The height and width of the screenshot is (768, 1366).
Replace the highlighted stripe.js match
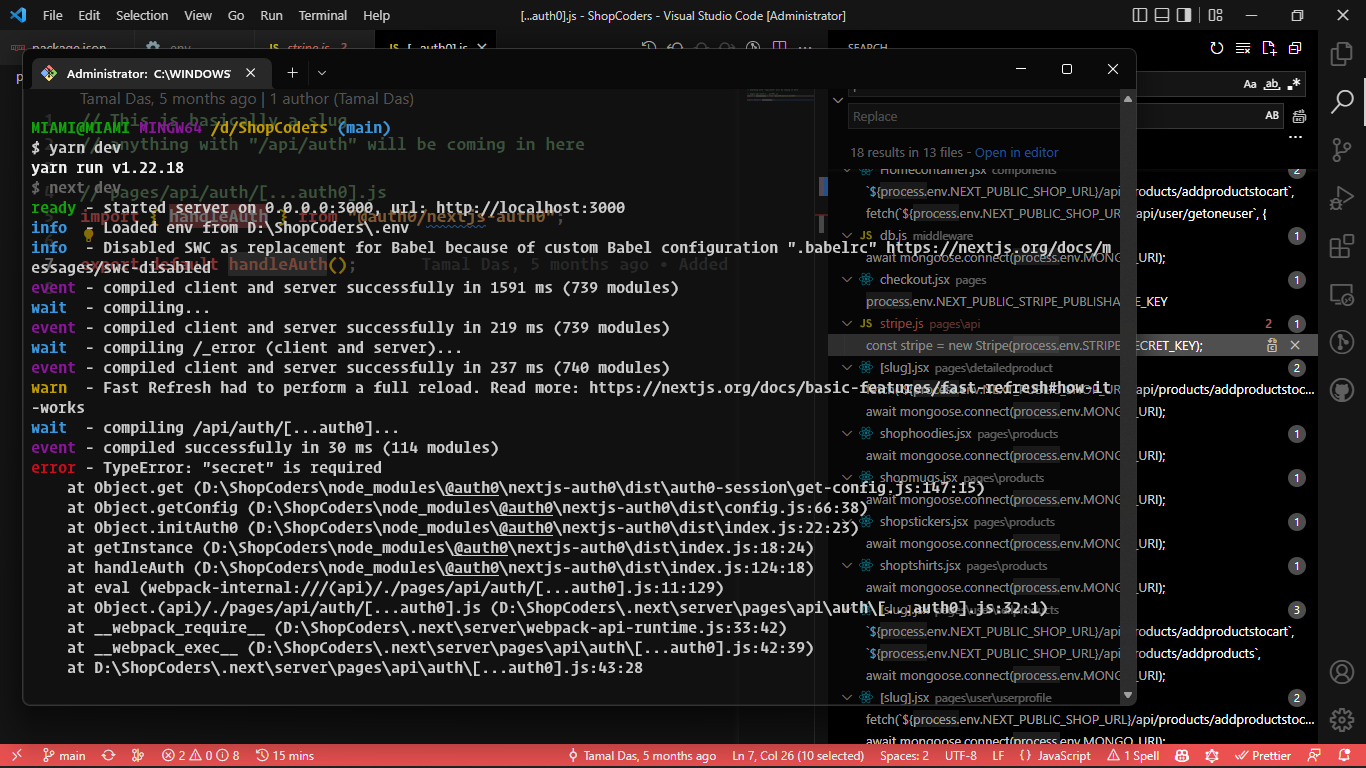1272,345
